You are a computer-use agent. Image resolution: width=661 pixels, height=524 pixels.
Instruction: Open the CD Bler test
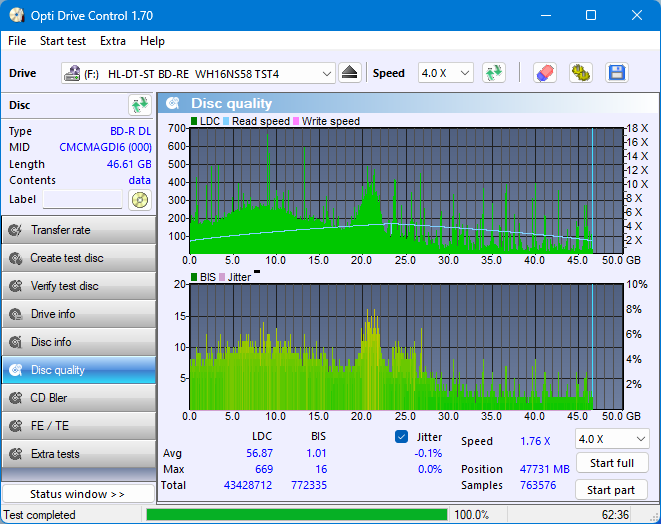coord(78,398)
